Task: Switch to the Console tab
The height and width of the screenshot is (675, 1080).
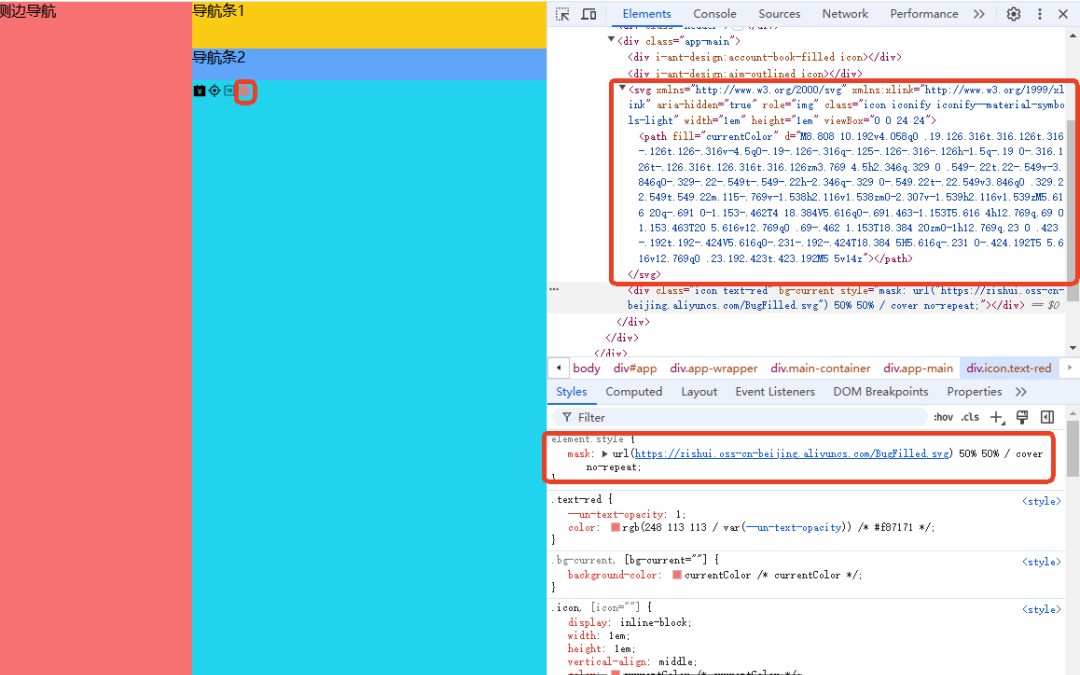Action: 715,14
